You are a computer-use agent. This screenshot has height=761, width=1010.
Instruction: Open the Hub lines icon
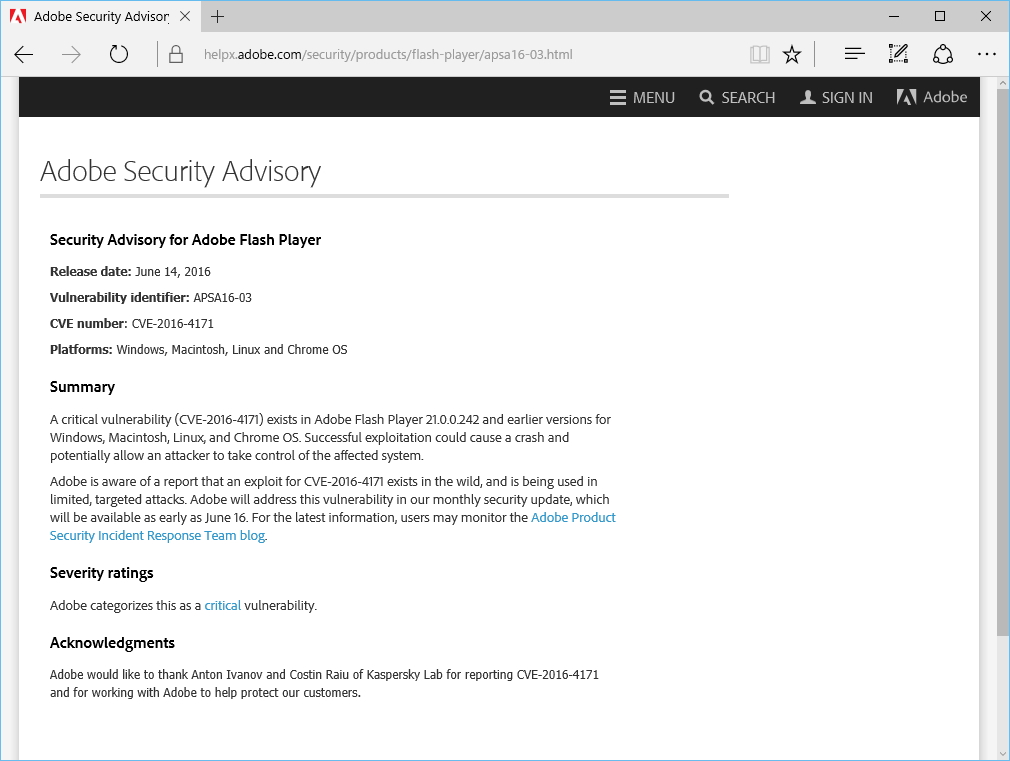tap(854, 55)
